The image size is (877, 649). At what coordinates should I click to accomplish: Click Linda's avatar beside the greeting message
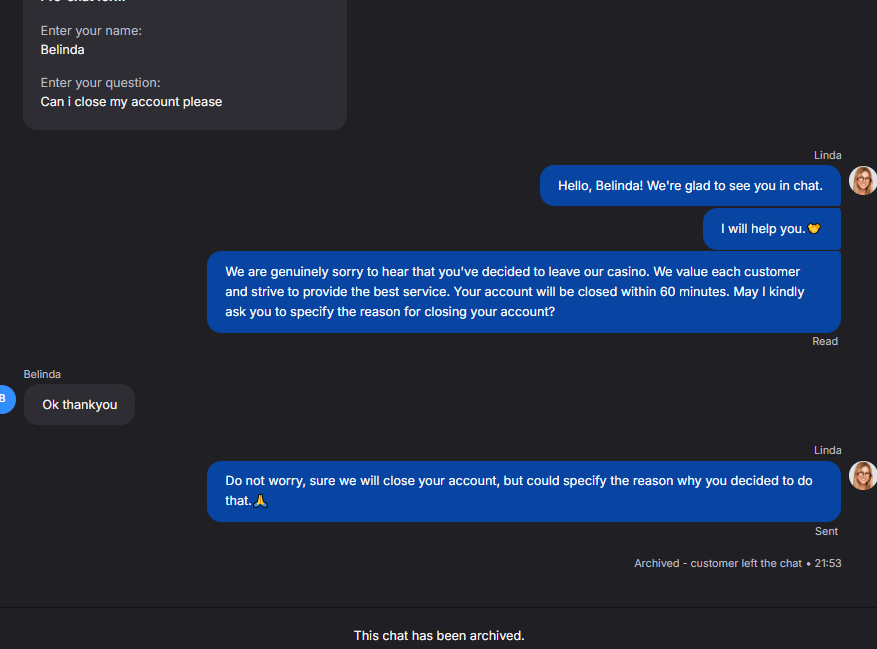click(x=862, y=181)
